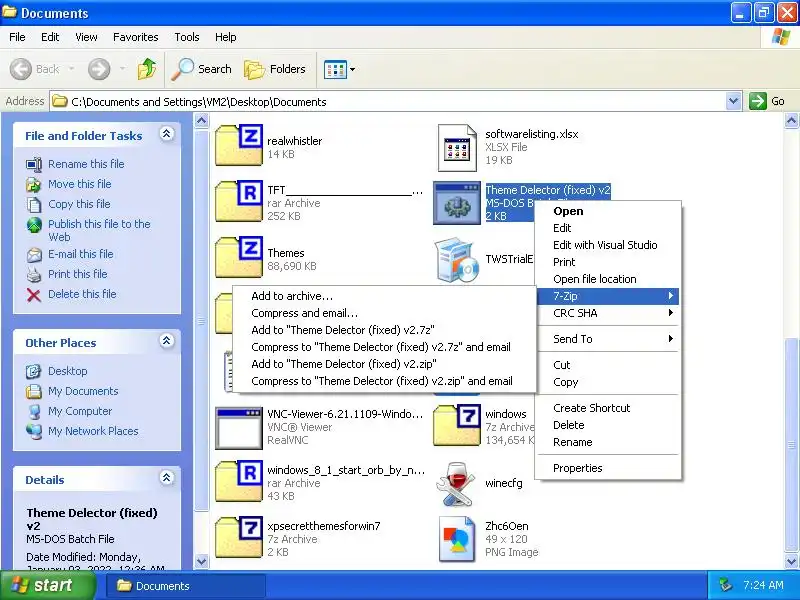800x600 pixels.
Task: Select the windows 7z archive icon
Action: click(457, 426)
